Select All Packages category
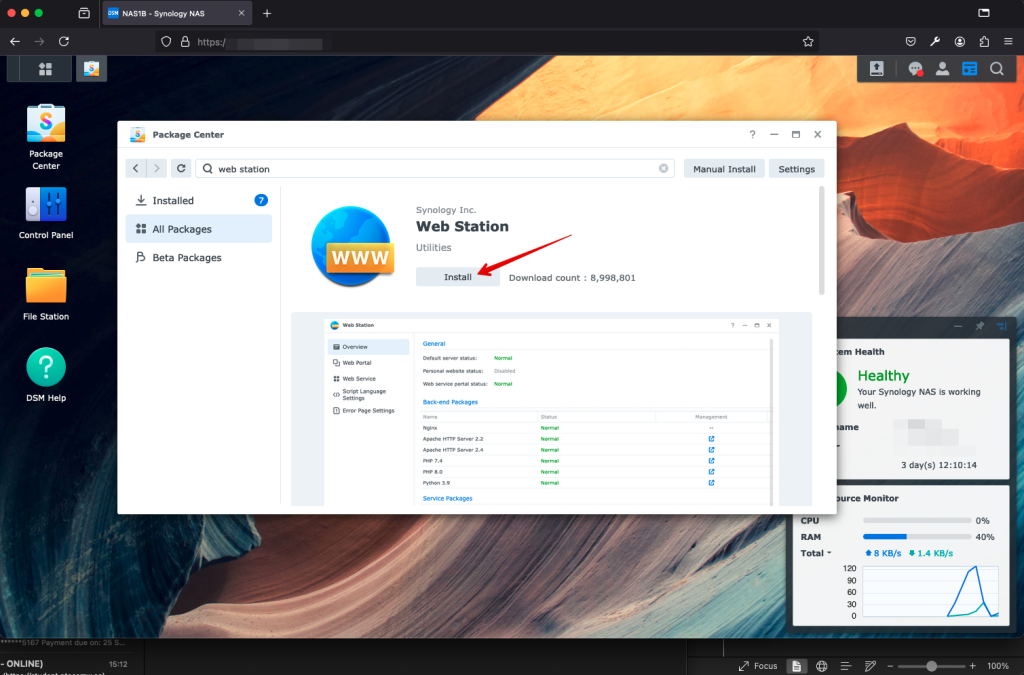This screenshot has height=675, width=1024. click(x=199, y=229)
